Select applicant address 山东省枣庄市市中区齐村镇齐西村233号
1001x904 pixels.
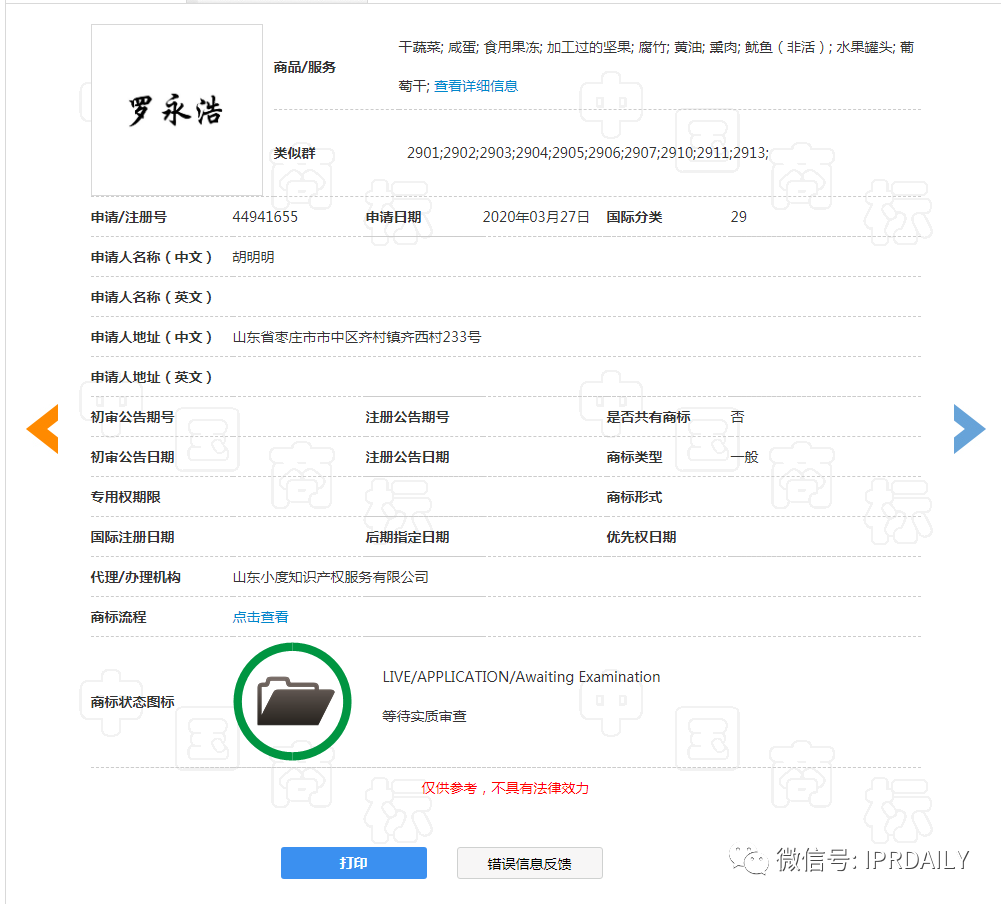pyautogui.click(x=357, y=337)
